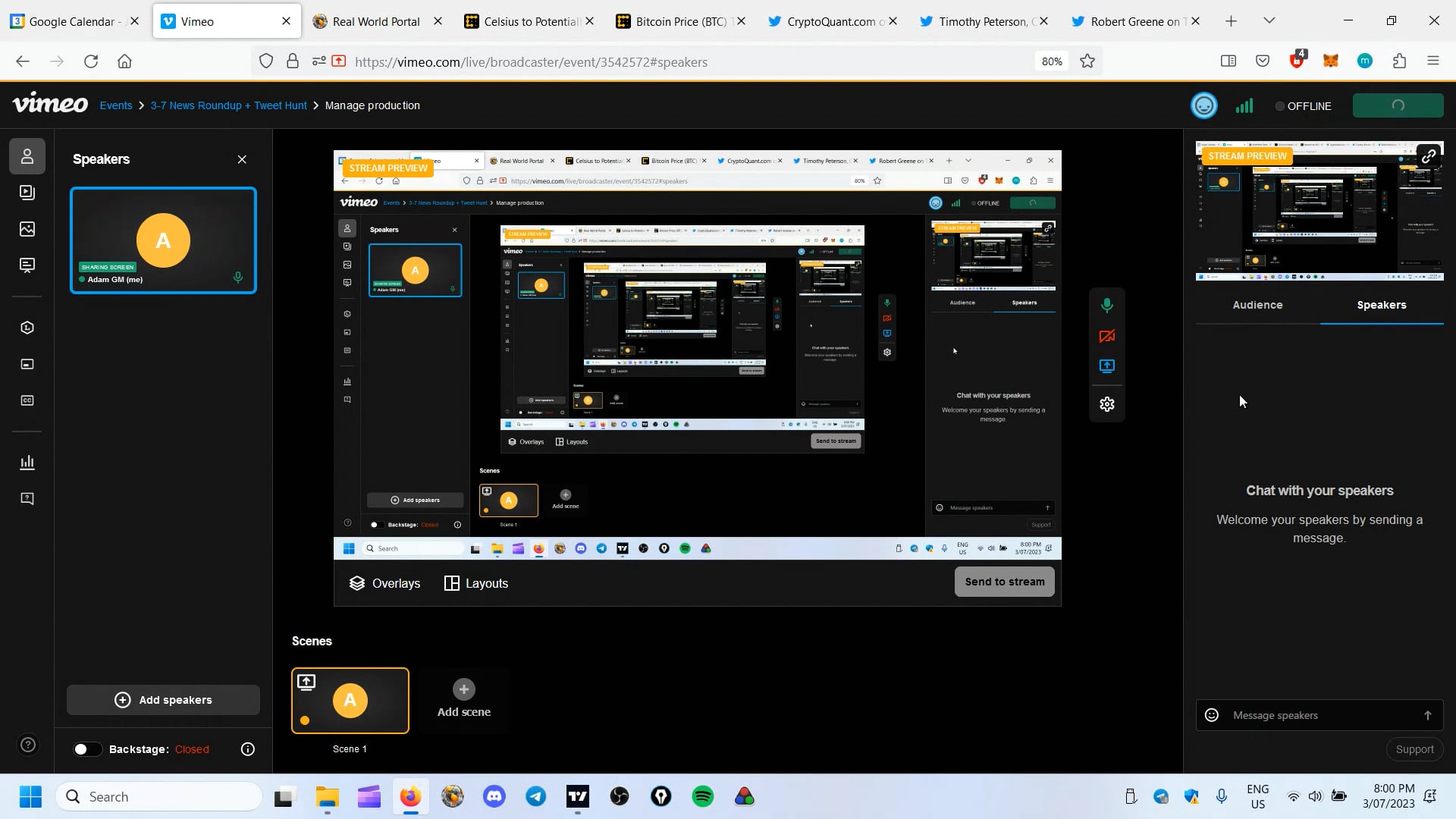Open the Speakers sidebar icon
Screen dimensions: 1456x819
27,156
